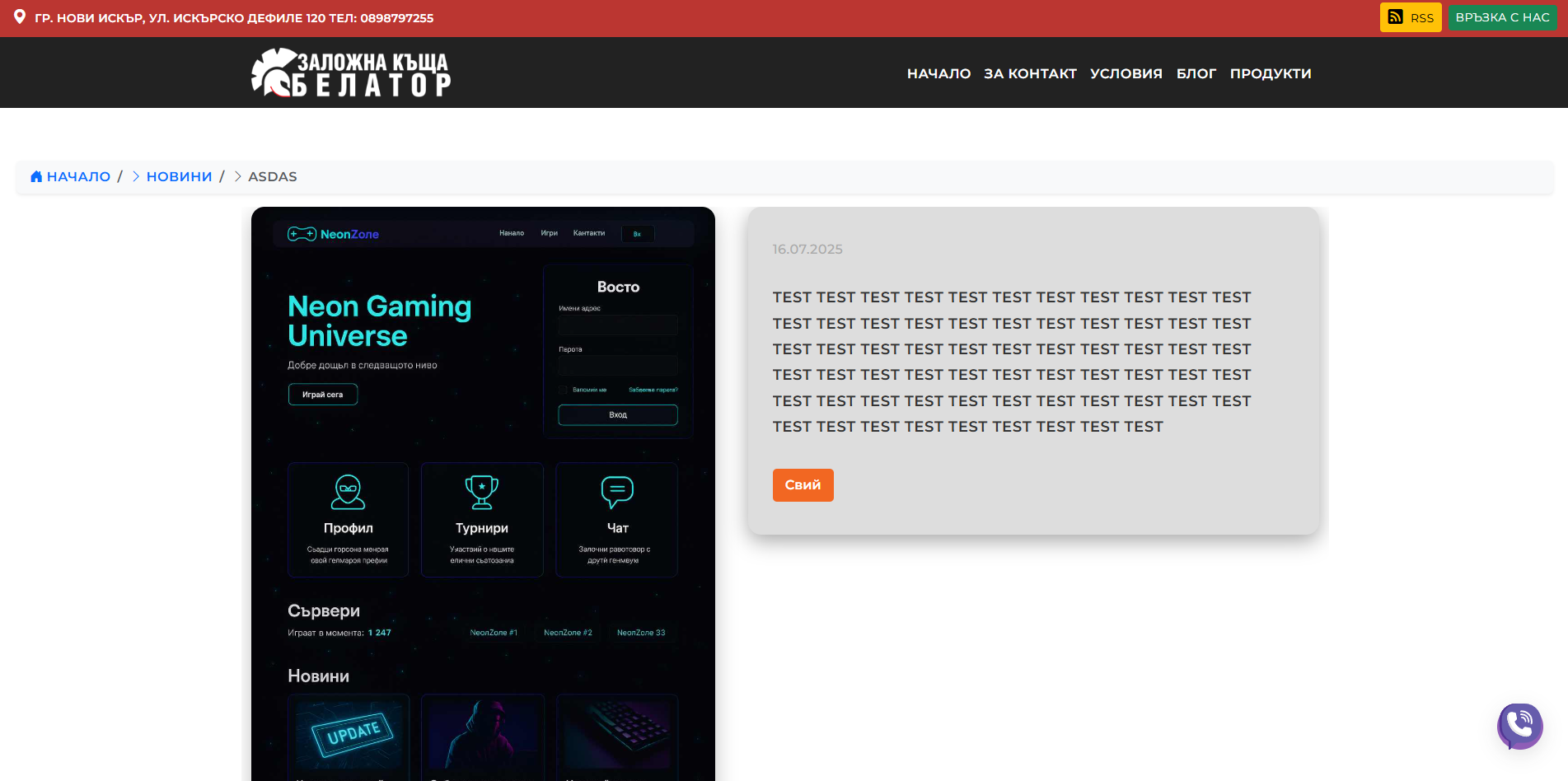The width and height of the screenshot is (1568, 781).
Task: Collapse the article text with Свий
Action: click(x=803, y=485)
